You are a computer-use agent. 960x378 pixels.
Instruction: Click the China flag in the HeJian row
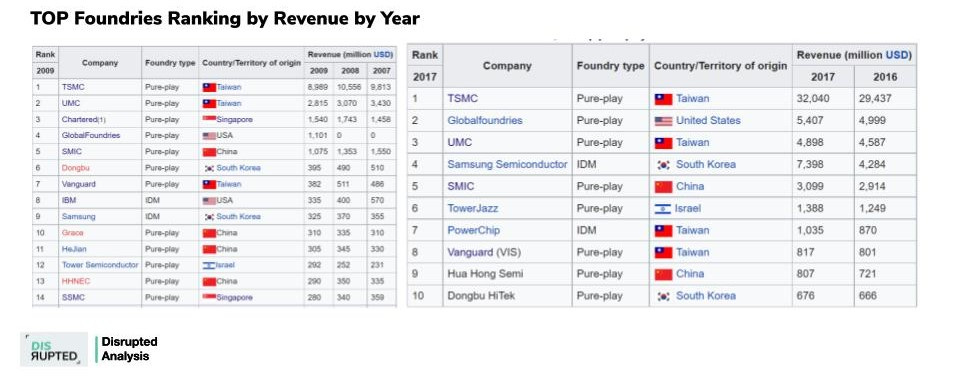209,249
